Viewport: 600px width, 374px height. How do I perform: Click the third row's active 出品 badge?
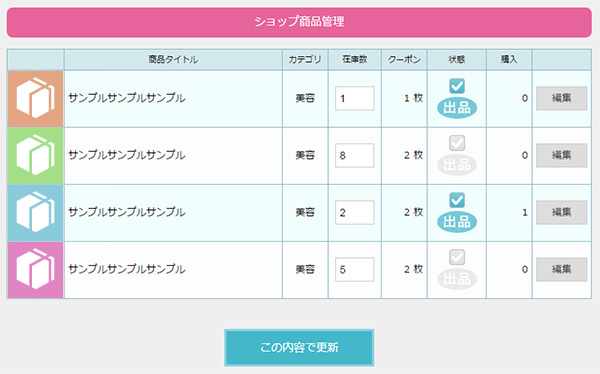point(457,222)
